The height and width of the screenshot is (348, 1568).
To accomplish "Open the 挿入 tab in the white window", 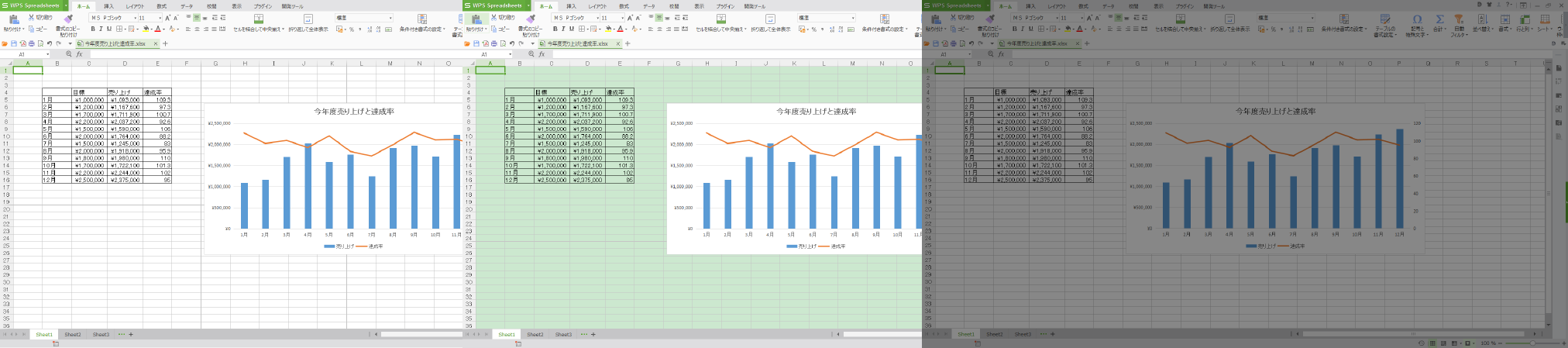I will point(108,6).
